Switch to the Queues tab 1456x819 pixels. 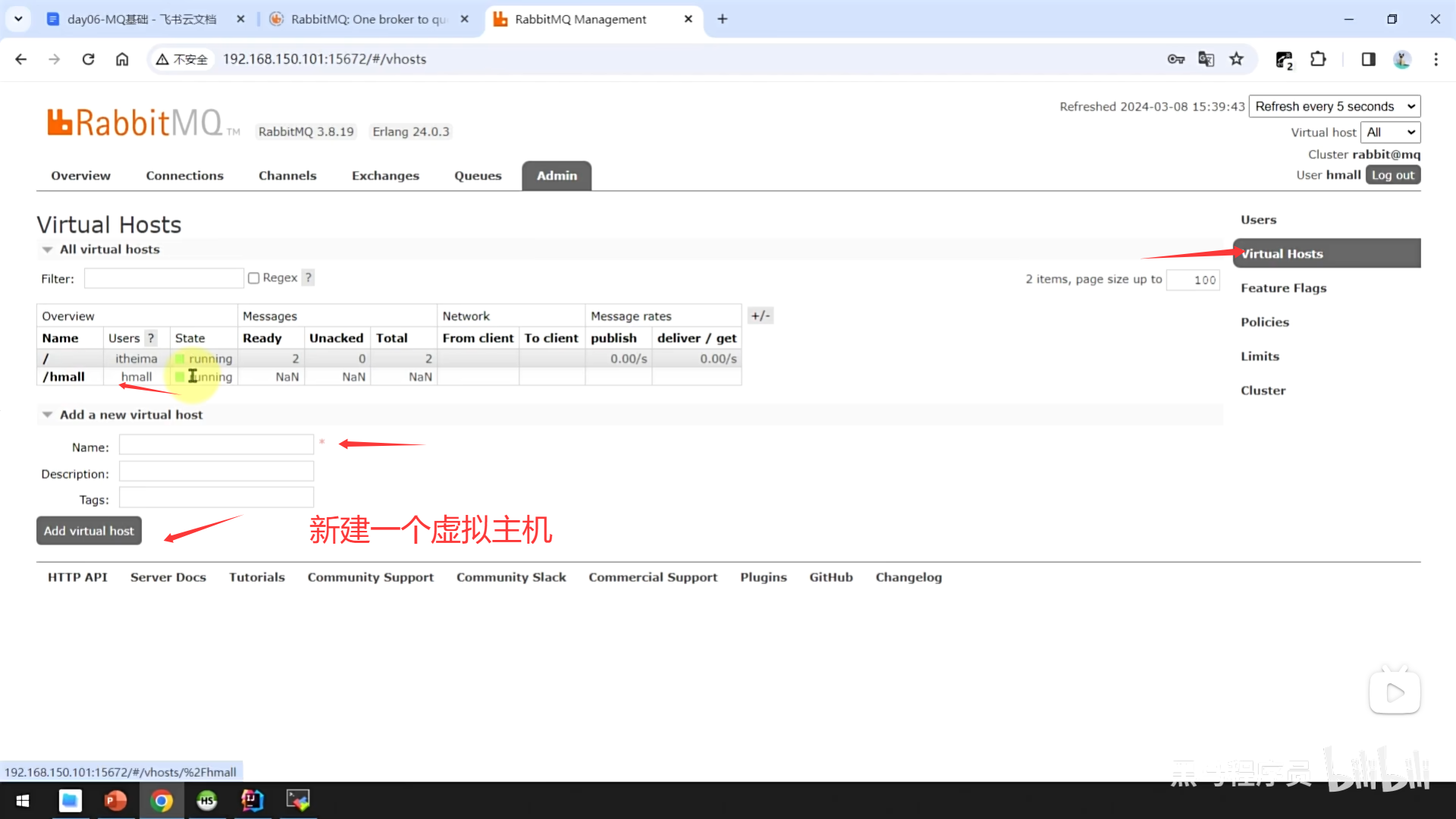(x=478, y=175)
